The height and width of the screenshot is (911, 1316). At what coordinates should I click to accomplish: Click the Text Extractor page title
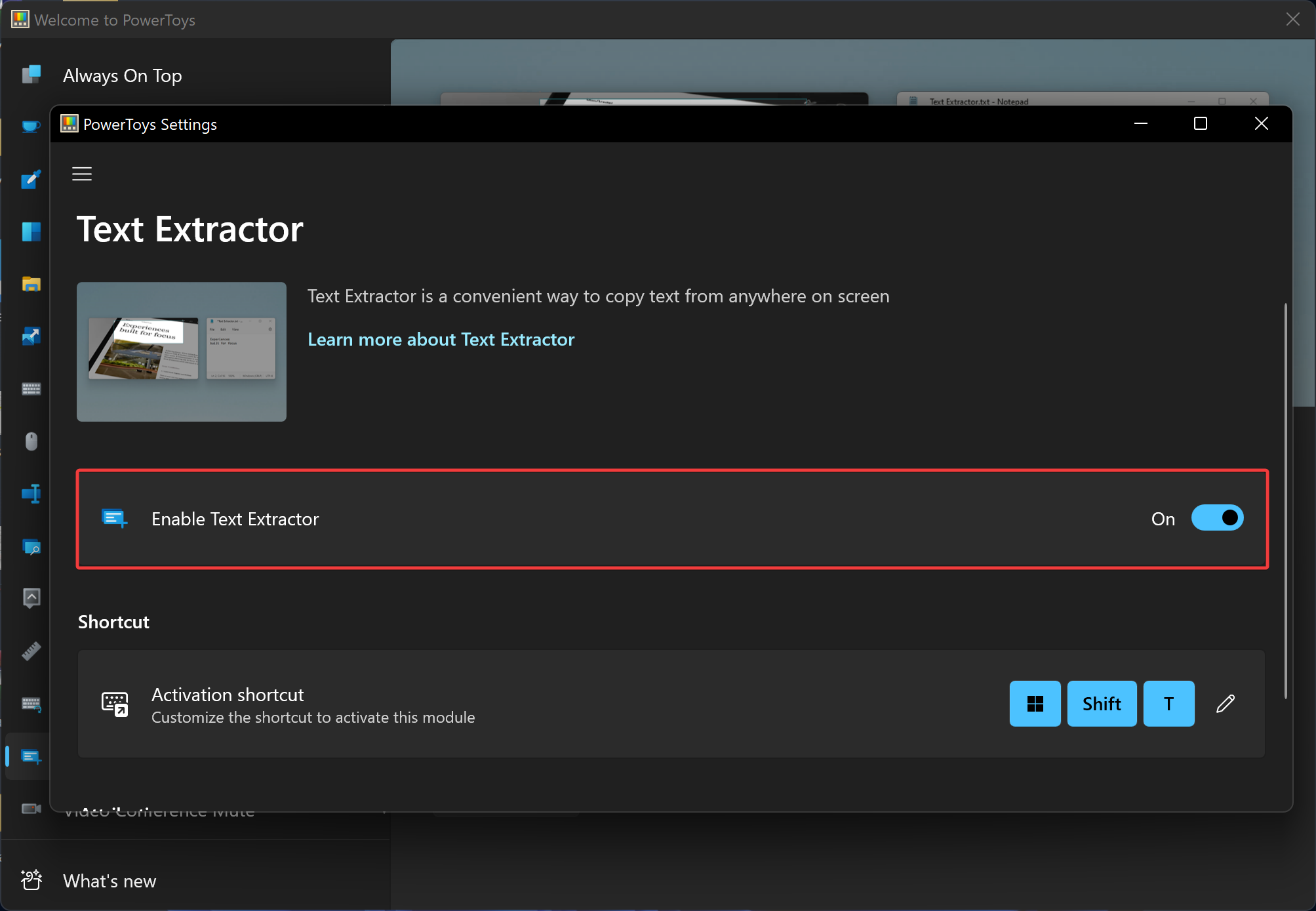(x=190, y=230)
